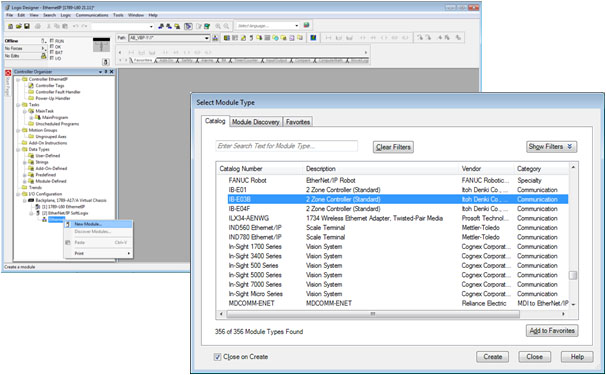Click the vertical scrollbar thumb in catalog list

click(573, 275)
